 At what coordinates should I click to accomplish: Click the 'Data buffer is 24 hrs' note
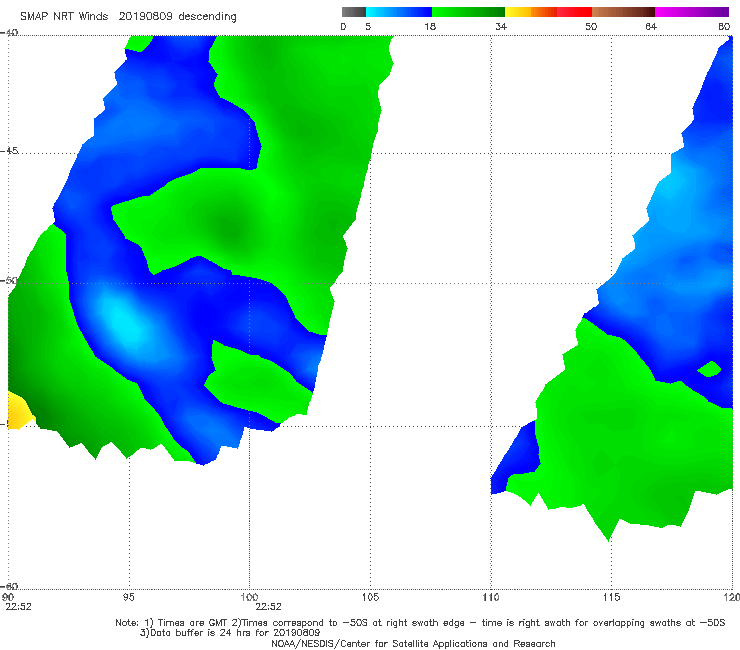(230, 633)
